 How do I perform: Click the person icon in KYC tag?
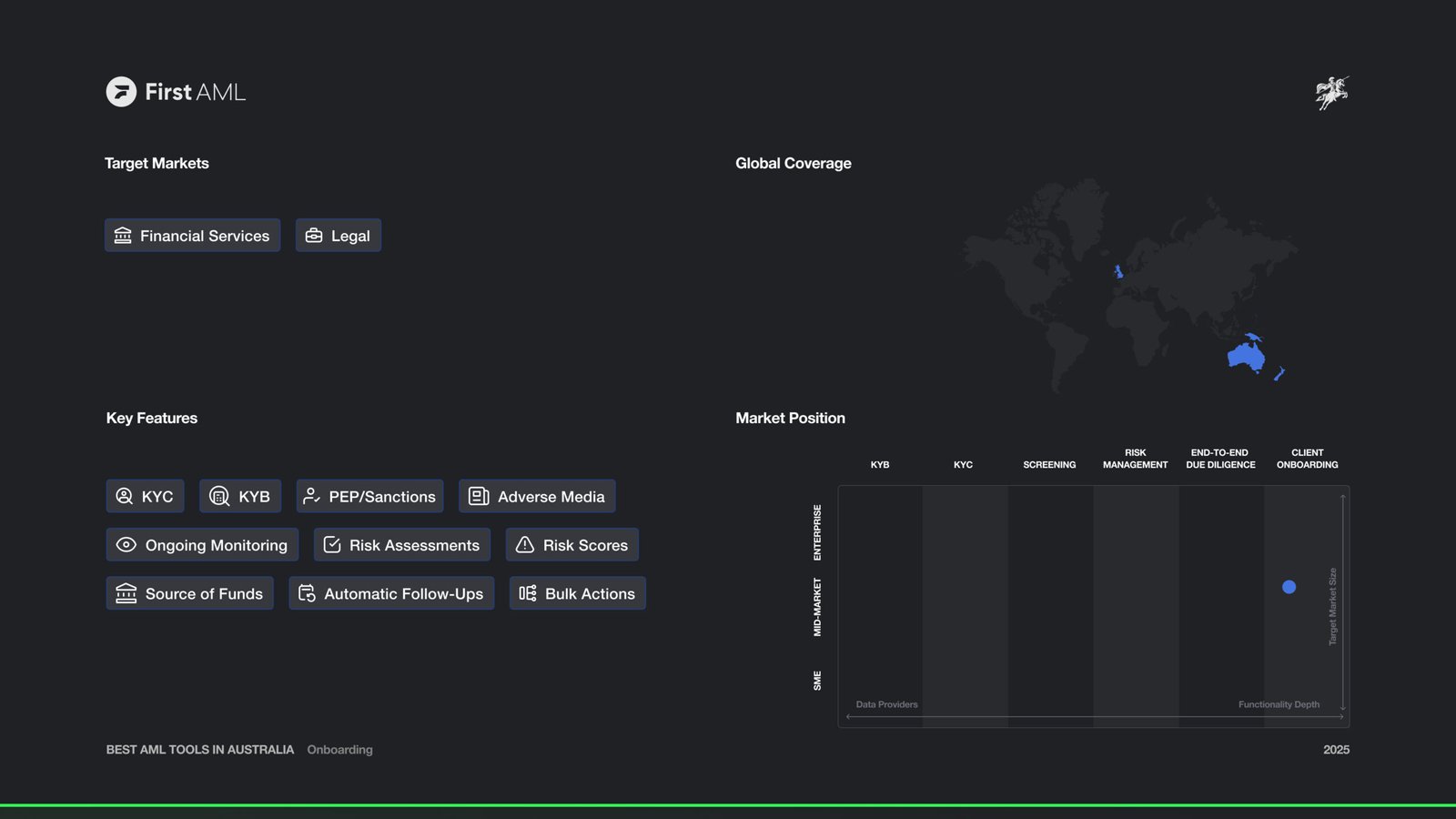point(125,496)
